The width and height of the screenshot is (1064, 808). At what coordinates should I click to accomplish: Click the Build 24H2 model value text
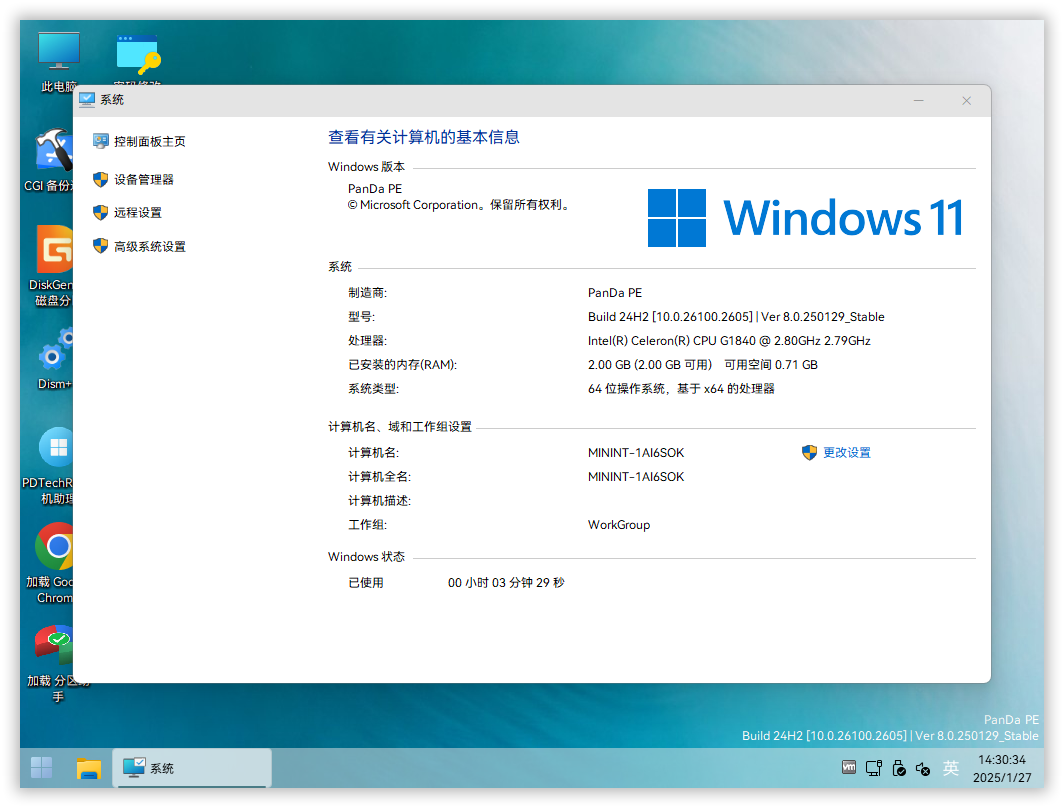click(736, 317)
